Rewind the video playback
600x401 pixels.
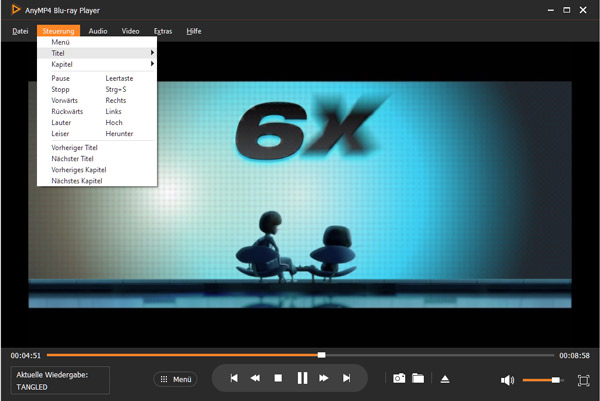(255, 378)
